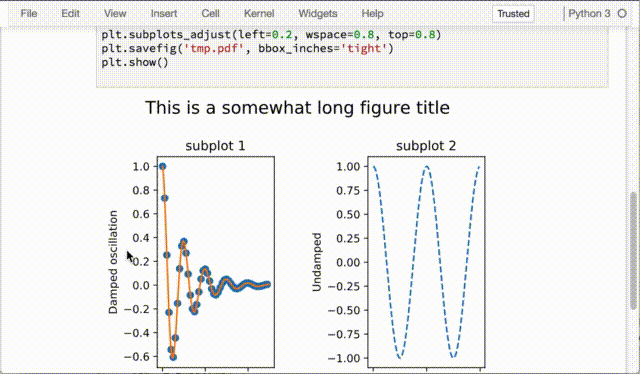Click the figure title 'This is a somewhat long figure title'
Viewport: 640px width, 374px height.
point(297,108)
